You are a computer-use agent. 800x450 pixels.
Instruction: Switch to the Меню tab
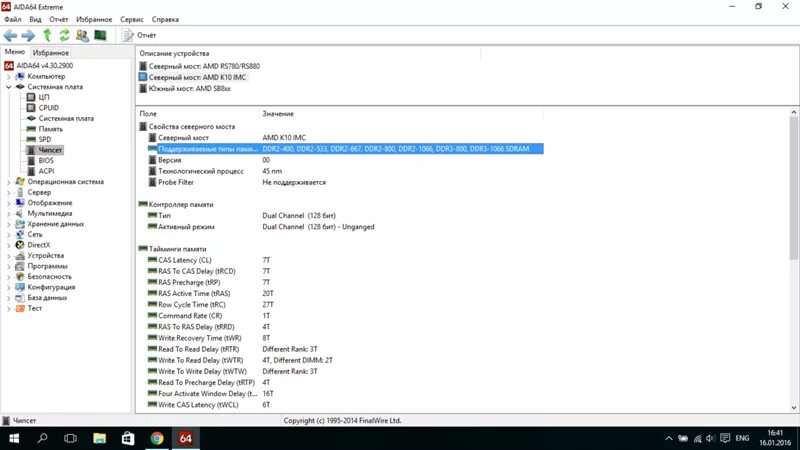click(15, 52)
